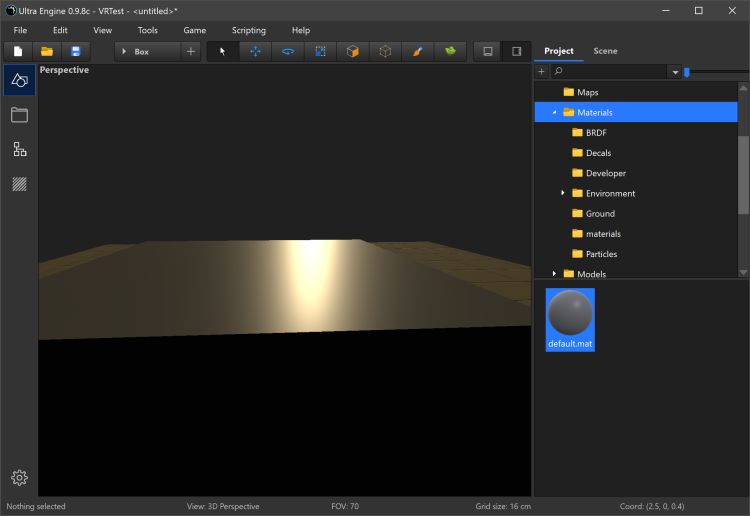Switch to the Scene tab
This screenshot has width=750, height=516.
pos(605,51)
